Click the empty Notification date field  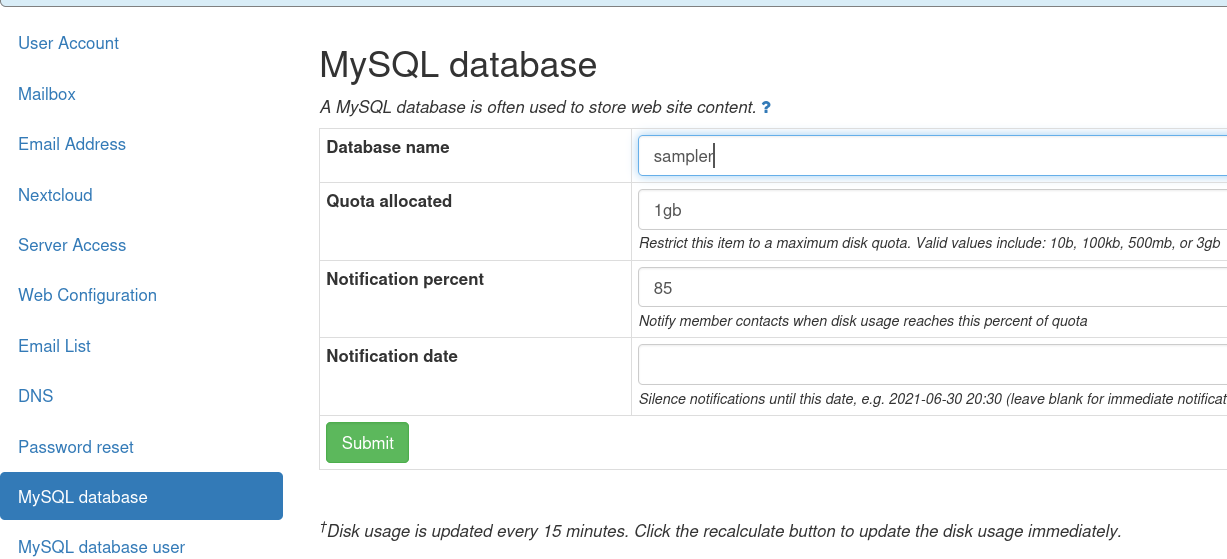(x=932, y=365)
